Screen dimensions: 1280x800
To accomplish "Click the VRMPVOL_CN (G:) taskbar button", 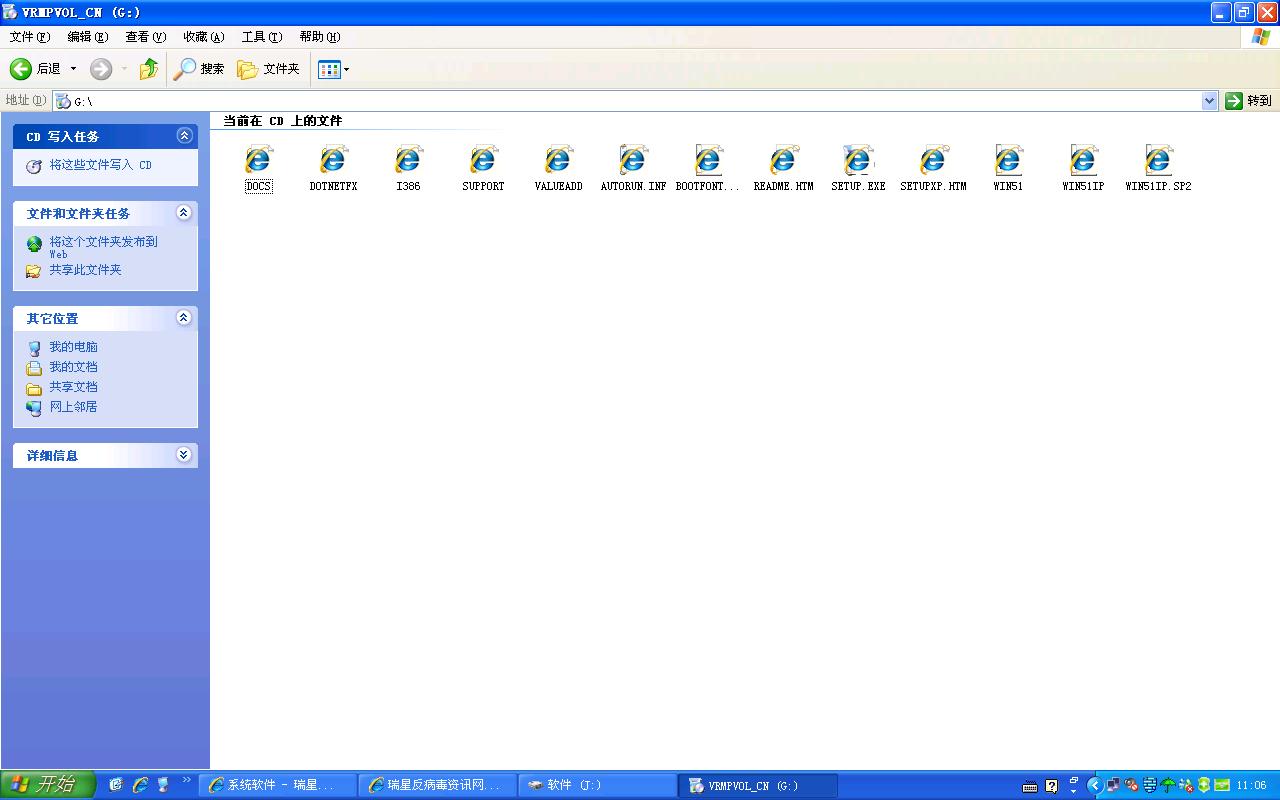I will click(758, 785).
